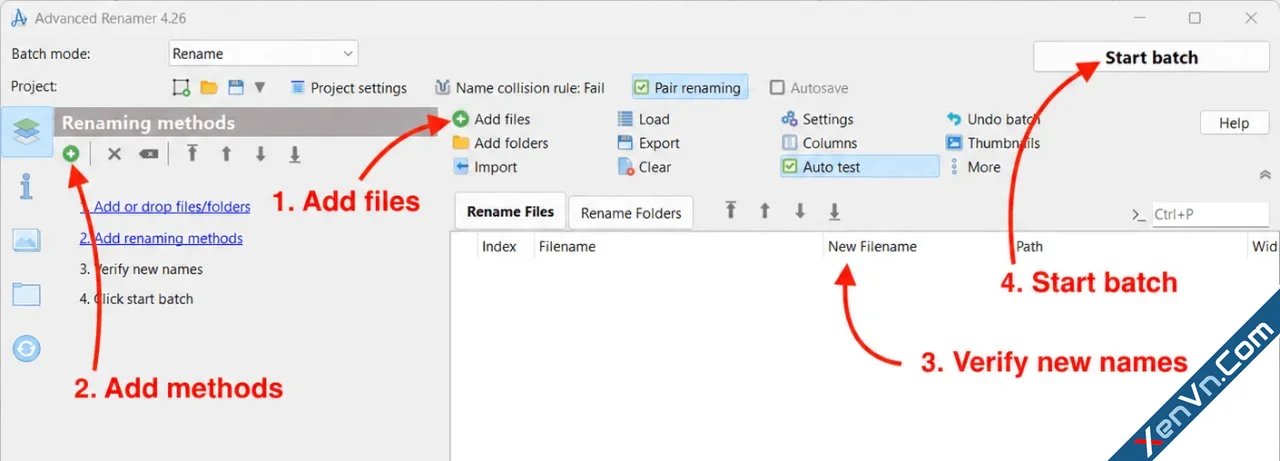Clear the file list
Image resolution: width=1280 pixels, height=461 pixels.
(x=644, y=167)
